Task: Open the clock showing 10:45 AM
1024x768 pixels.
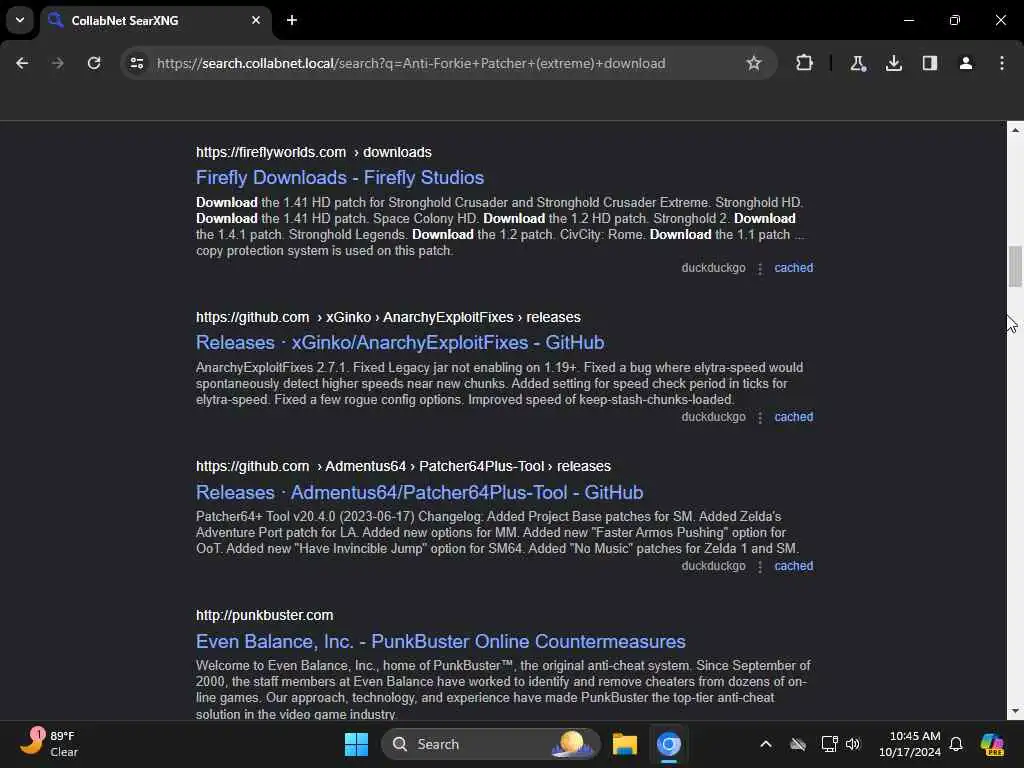Action: point(909,744)
